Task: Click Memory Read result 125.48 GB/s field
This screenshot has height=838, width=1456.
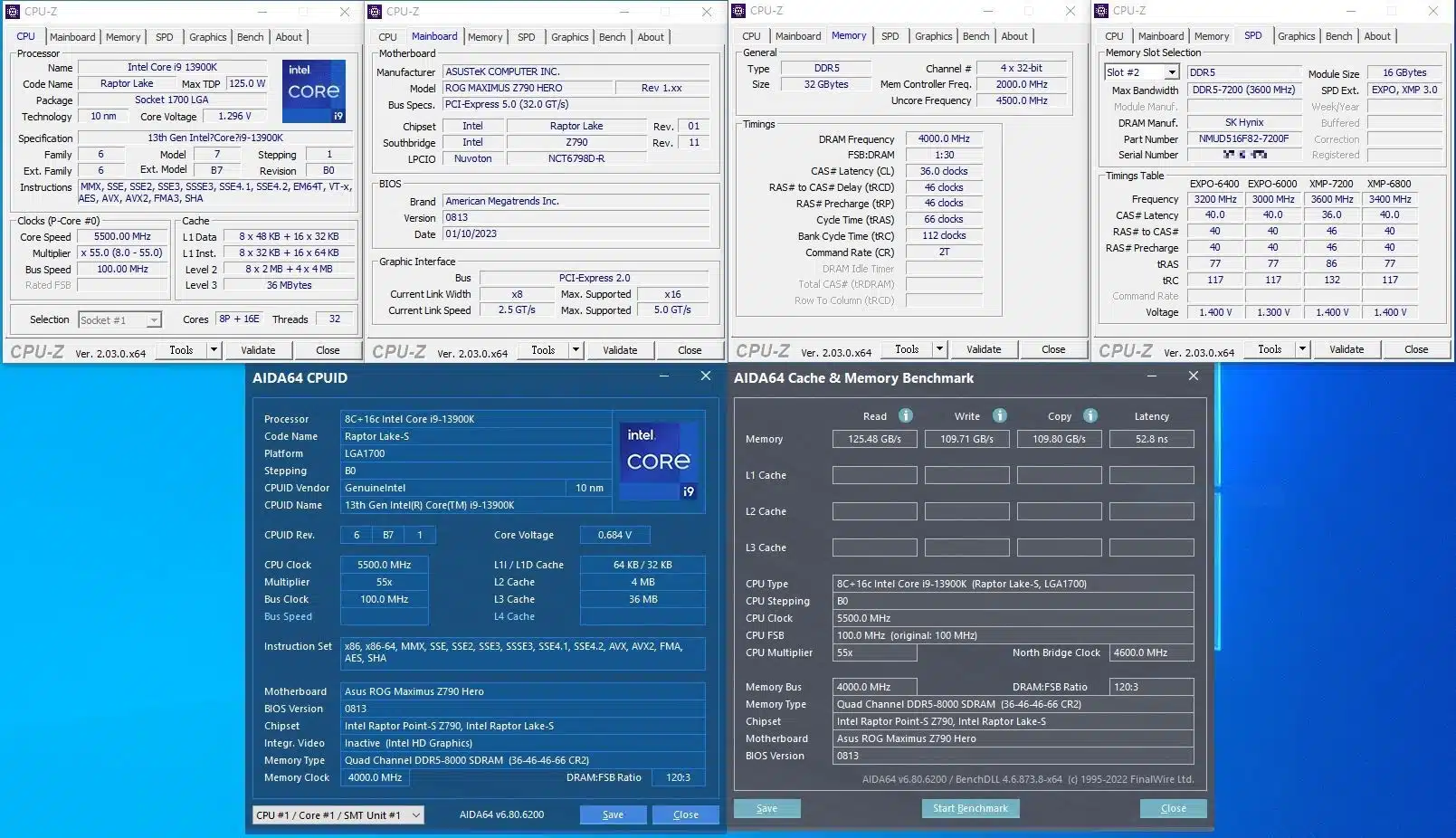Action: click(874, 439)
